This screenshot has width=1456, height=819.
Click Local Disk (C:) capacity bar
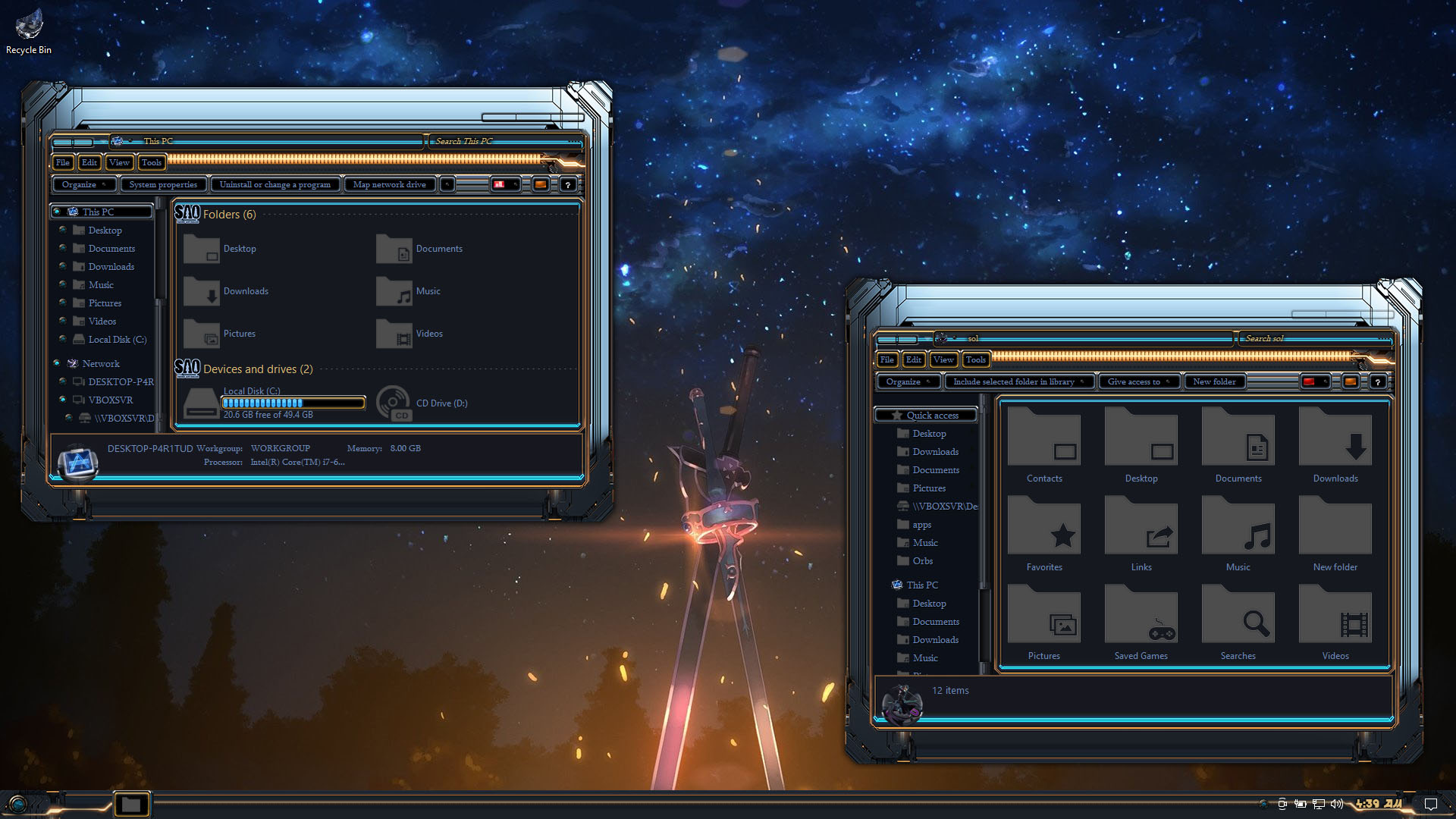(293, 403)
